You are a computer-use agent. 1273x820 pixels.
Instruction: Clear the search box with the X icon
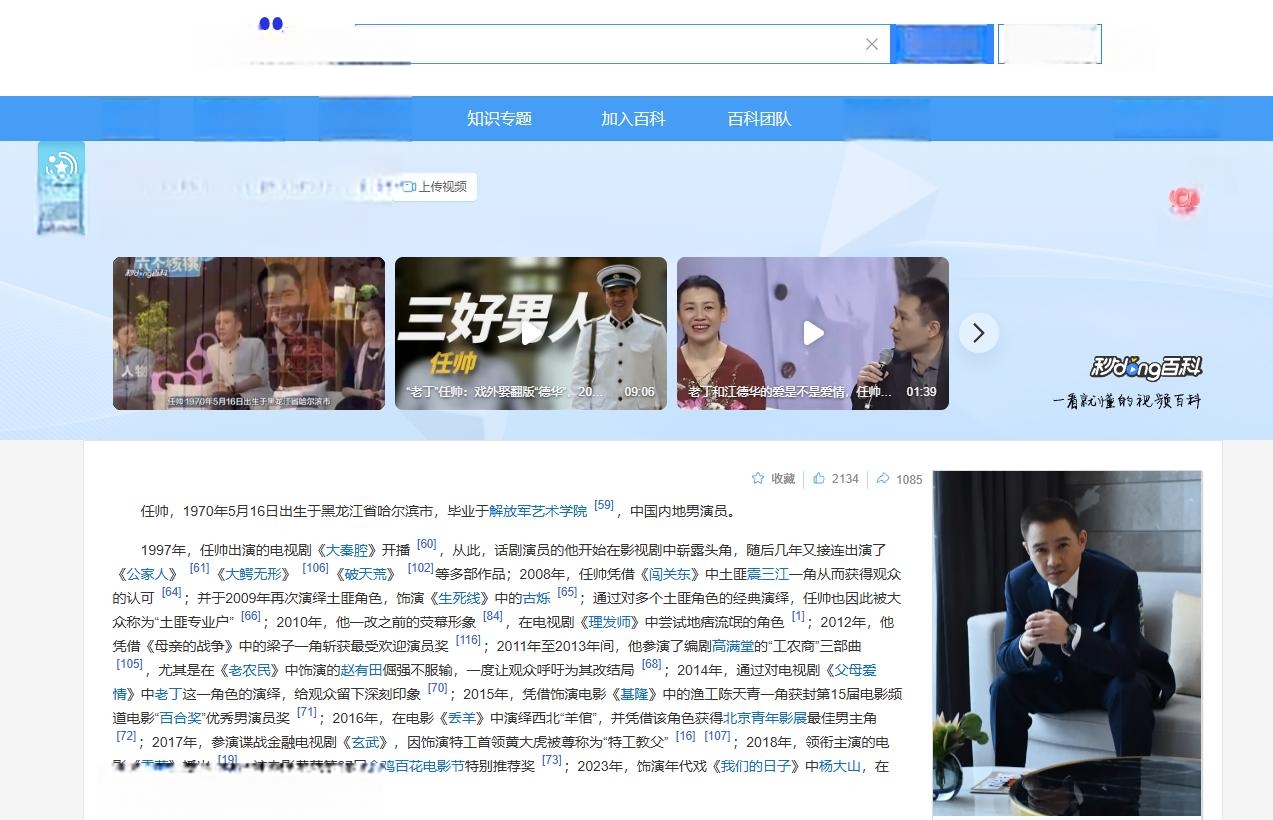click(871, 44)
